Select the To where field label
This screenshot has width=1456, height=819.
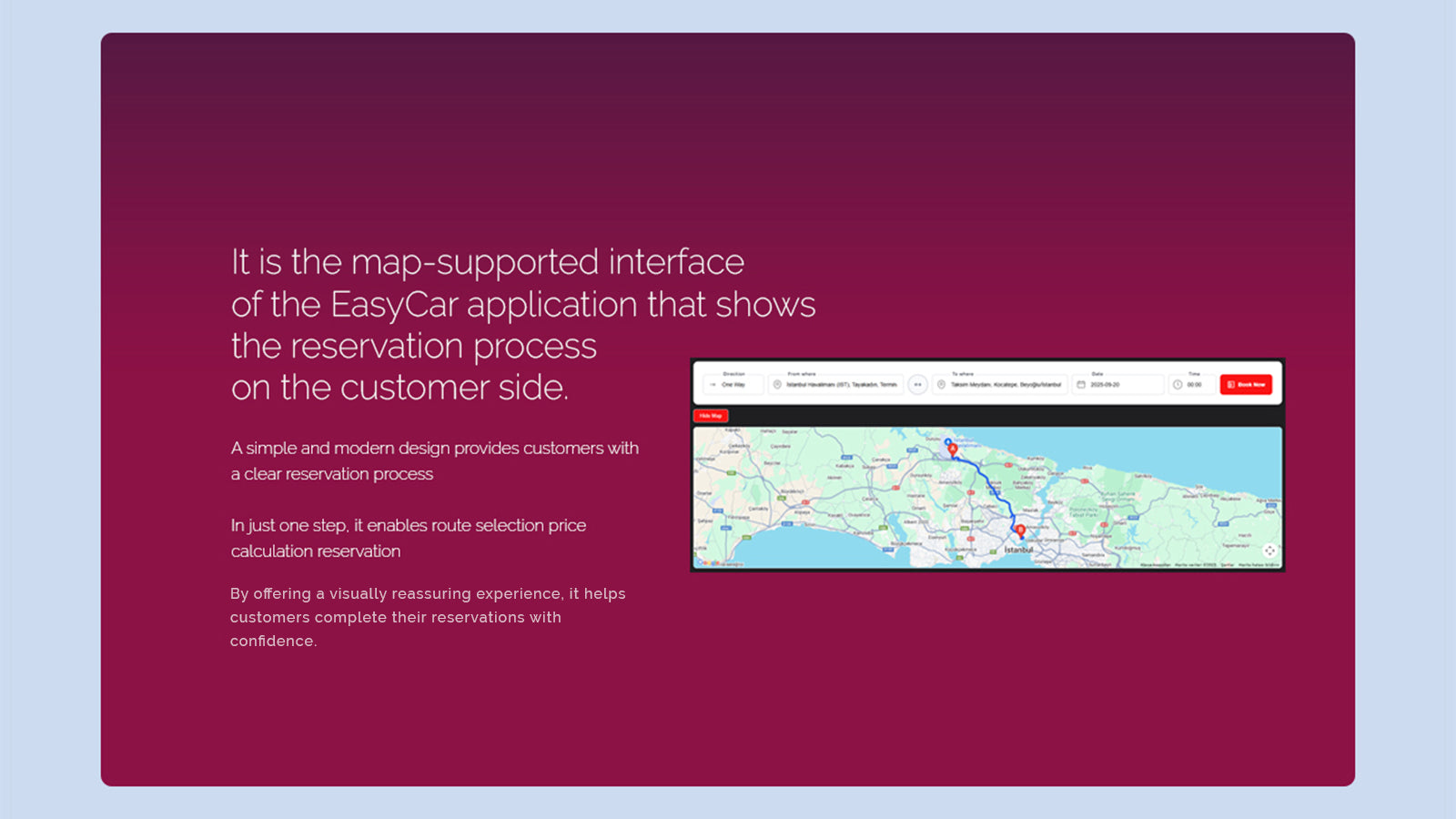click(x=963, y=374)
